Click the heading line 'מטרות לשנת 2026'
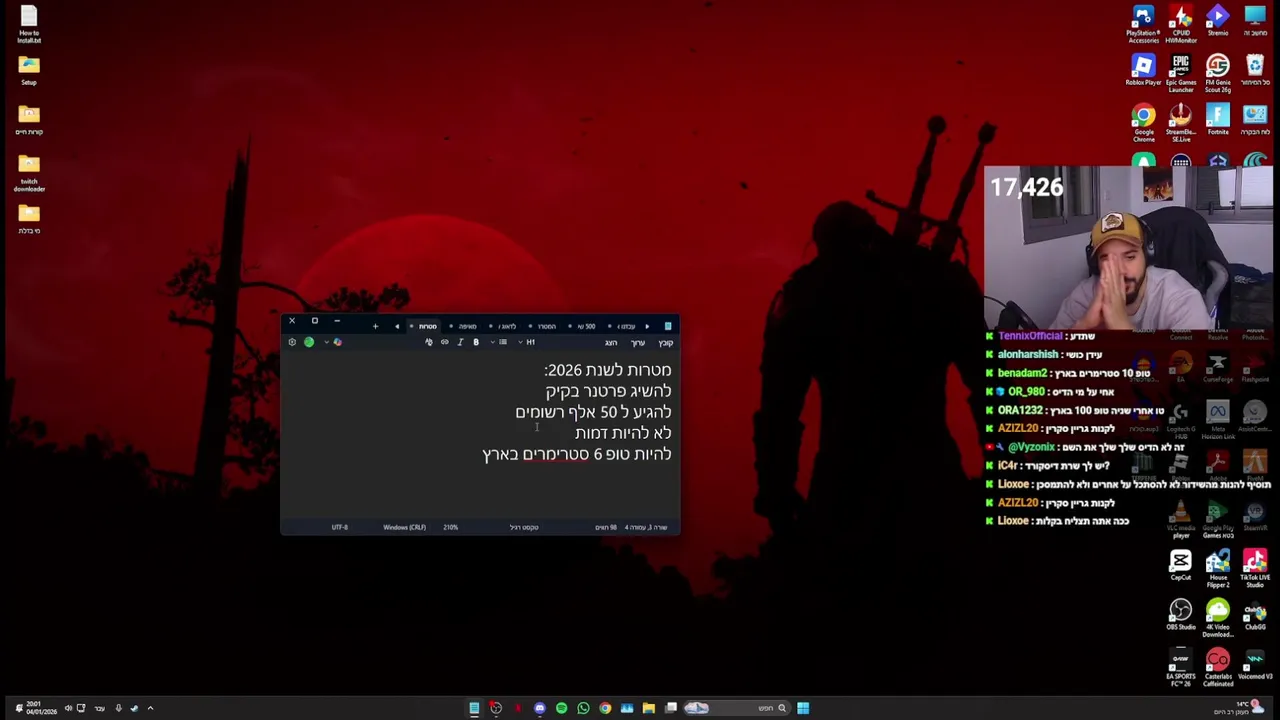 tap(607, 370)
